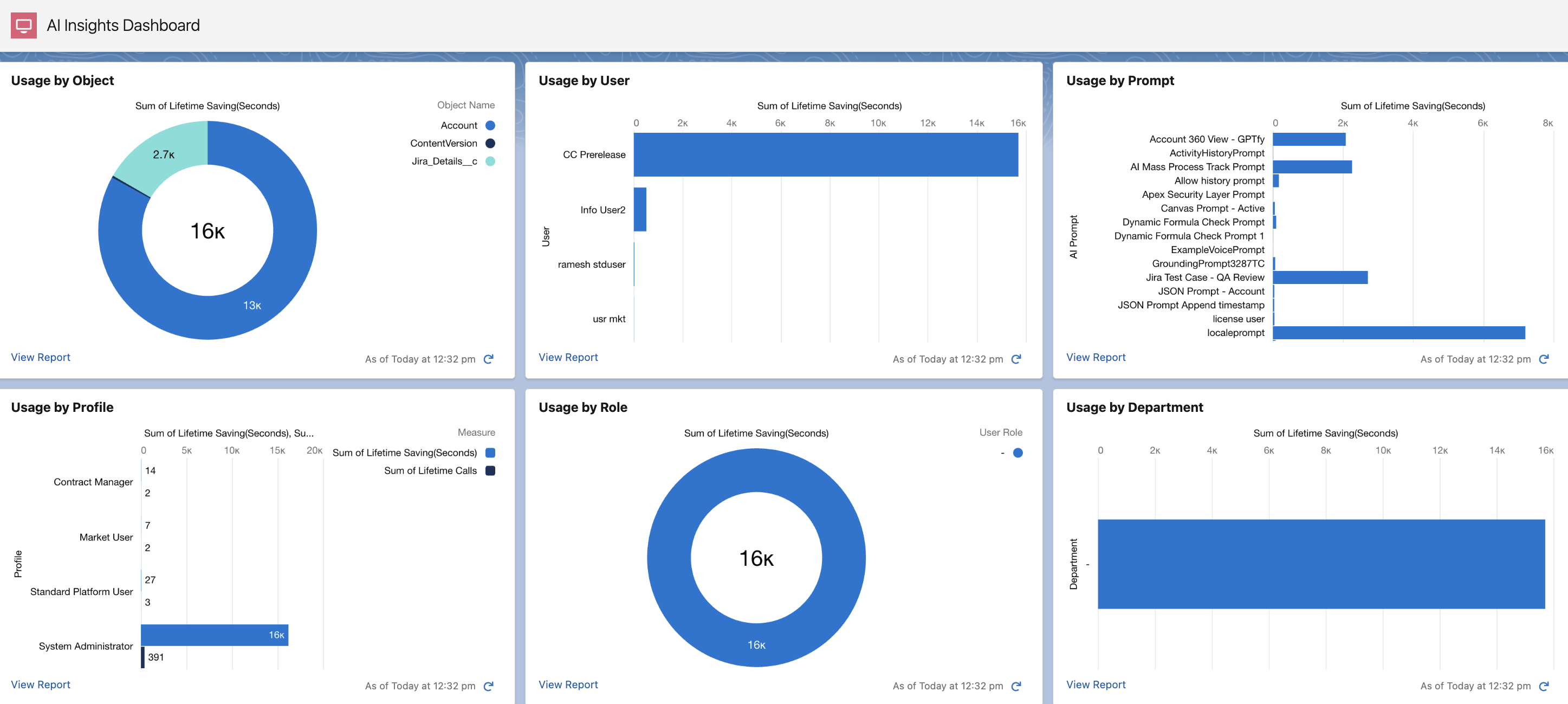Click the ContentVersion legend dot
This screenshot has height=704, width=1568.
pyautogui.click(x=490, y=143)
